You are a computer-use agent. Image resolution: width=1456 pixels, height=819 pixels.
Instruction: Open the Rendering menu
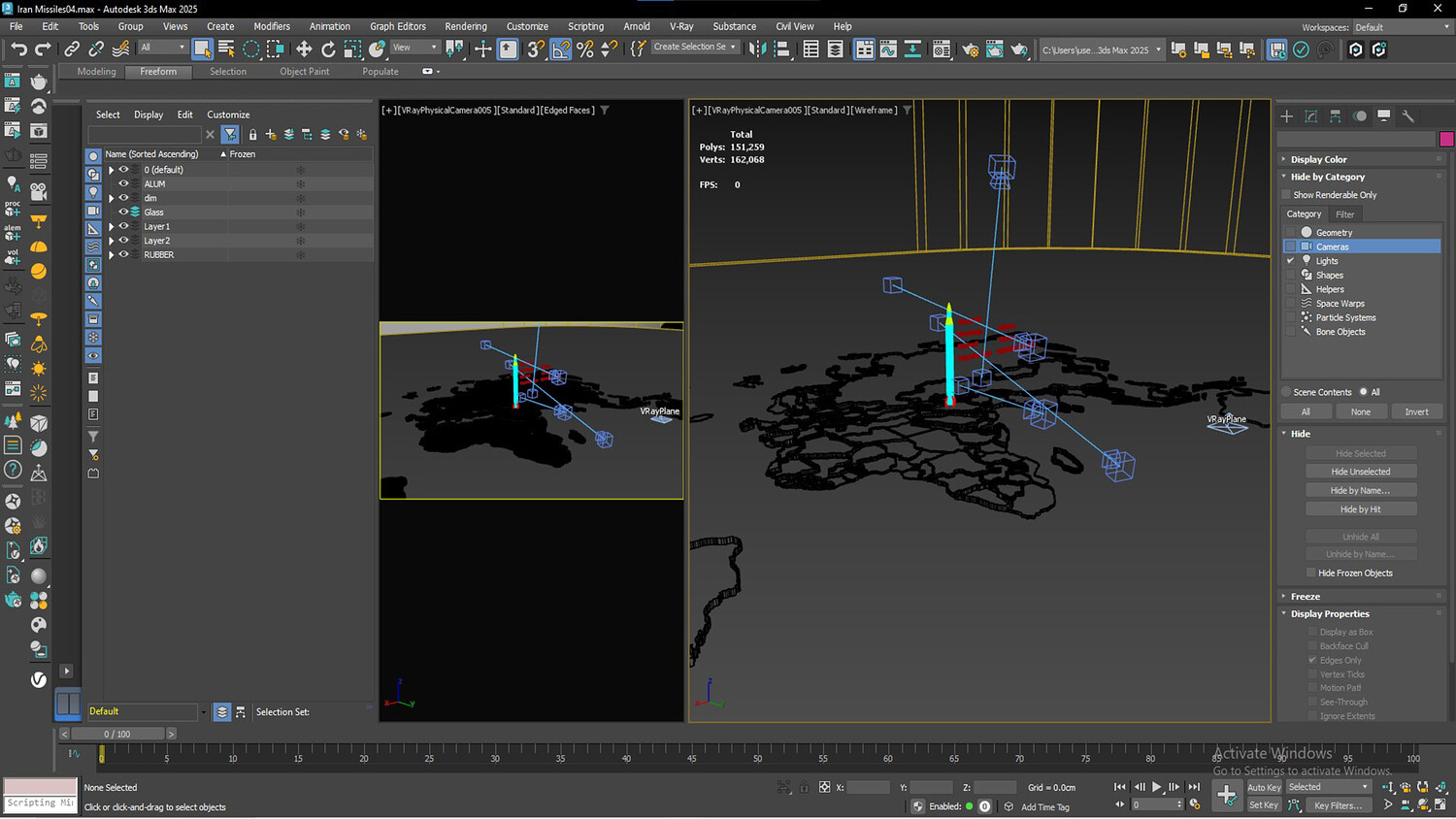pos(465,26)
